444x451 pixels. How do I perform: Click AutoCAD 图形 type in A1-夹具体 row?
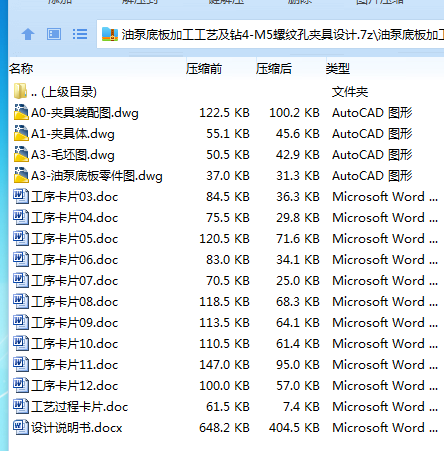pyautogui.click(x=372, y=134)
